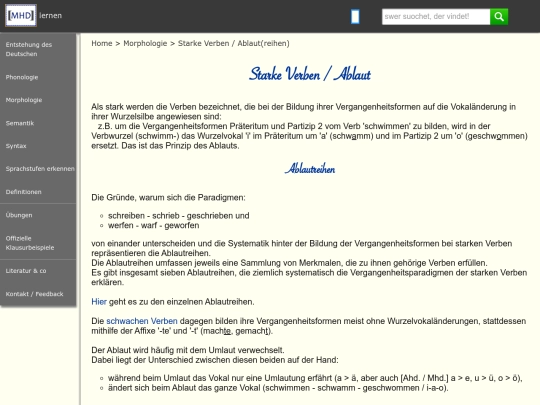Click the green search magnifier button

(x=499, y=17)
